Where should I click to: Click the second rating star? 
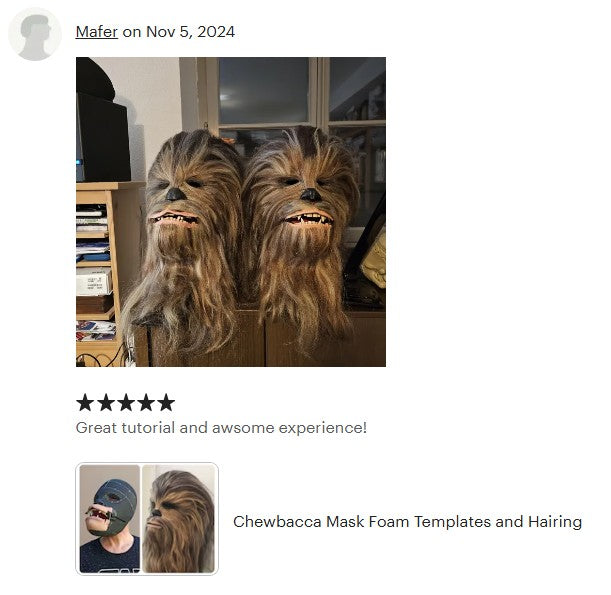tap(105, 403)
